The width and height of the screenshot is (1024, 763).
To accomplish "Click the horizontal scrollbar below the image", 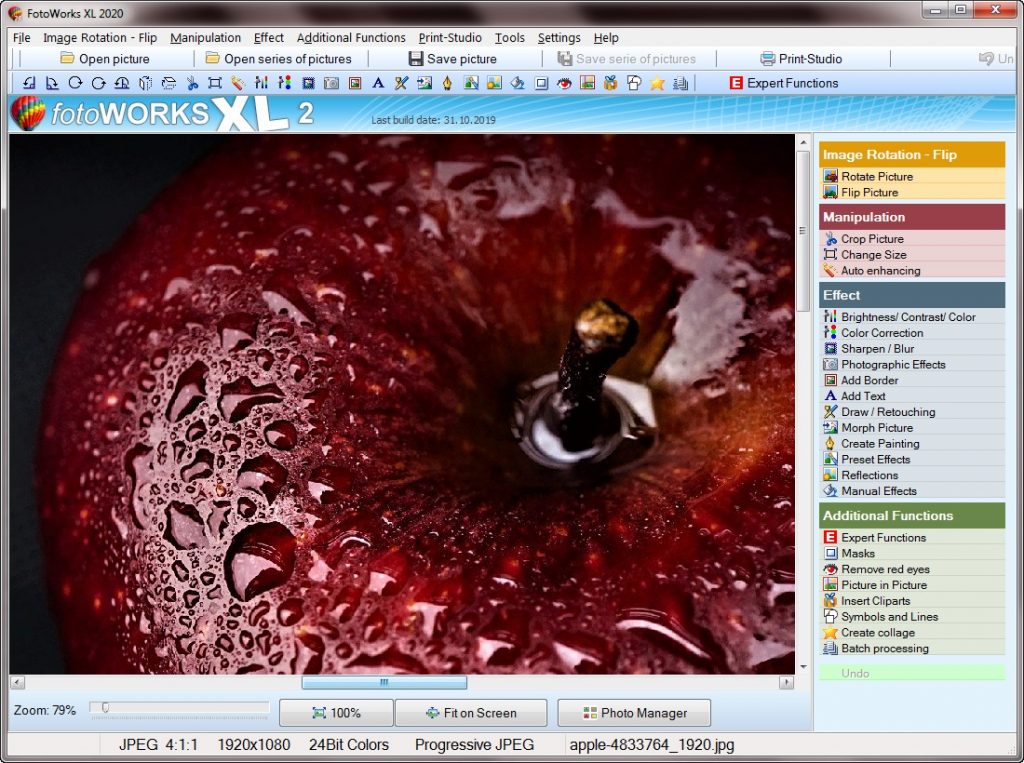I will tap(383, 681).
